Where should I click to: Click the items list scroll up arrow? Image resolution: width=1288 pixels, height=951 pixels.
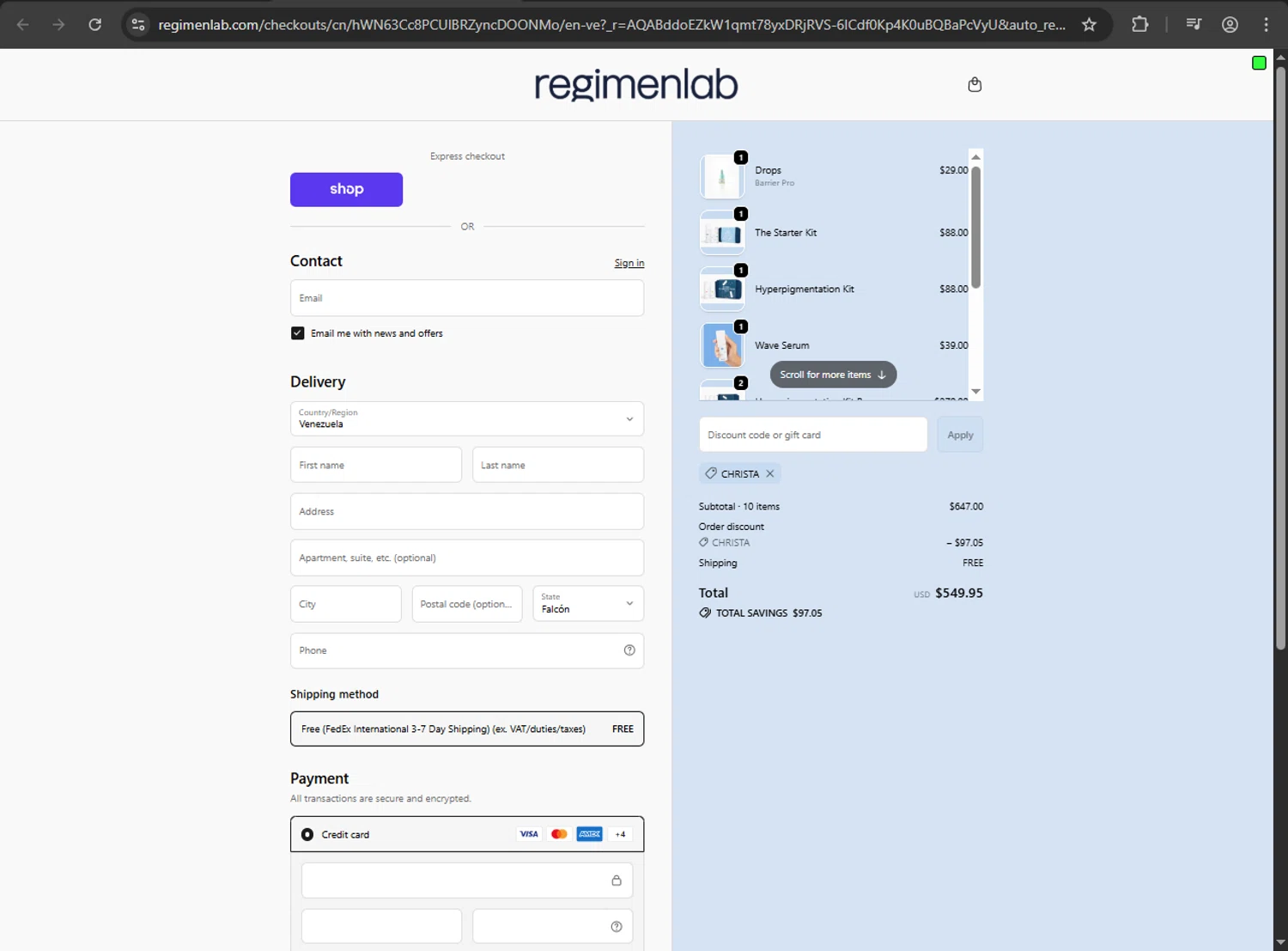pyautogui.click(x=975, y=156)
